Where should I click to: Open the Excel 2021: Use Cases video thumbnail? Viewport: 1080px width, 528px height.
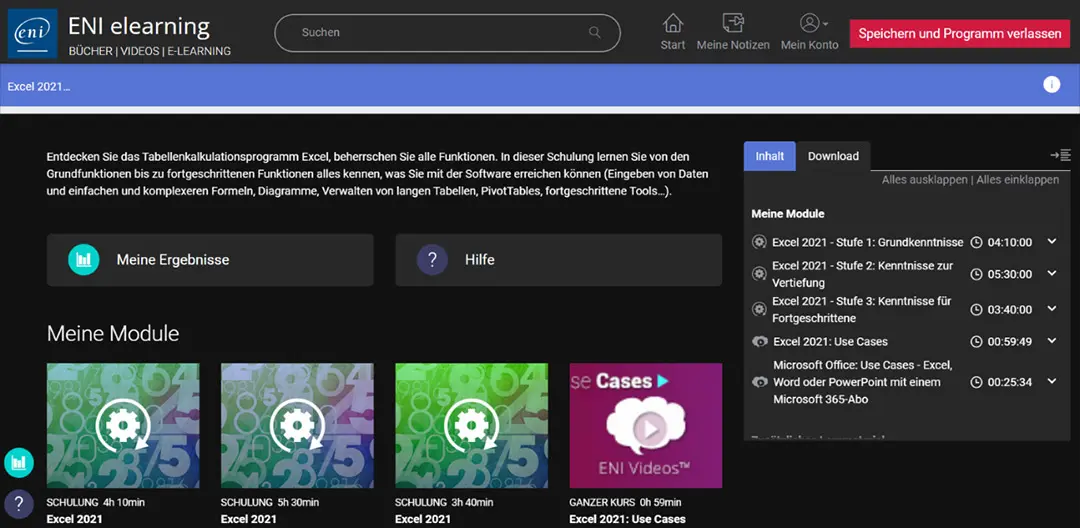pyautogui.click(x=645, y=425)
